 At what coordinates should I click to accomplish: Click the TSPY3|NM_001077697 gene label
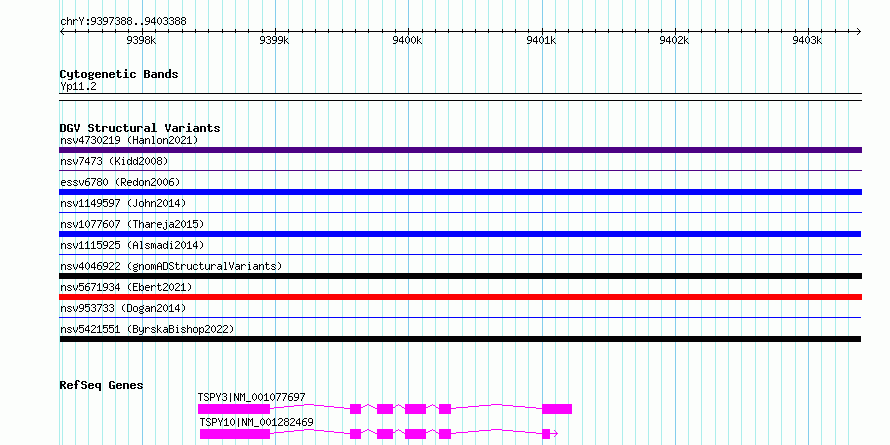coord(251,397)
